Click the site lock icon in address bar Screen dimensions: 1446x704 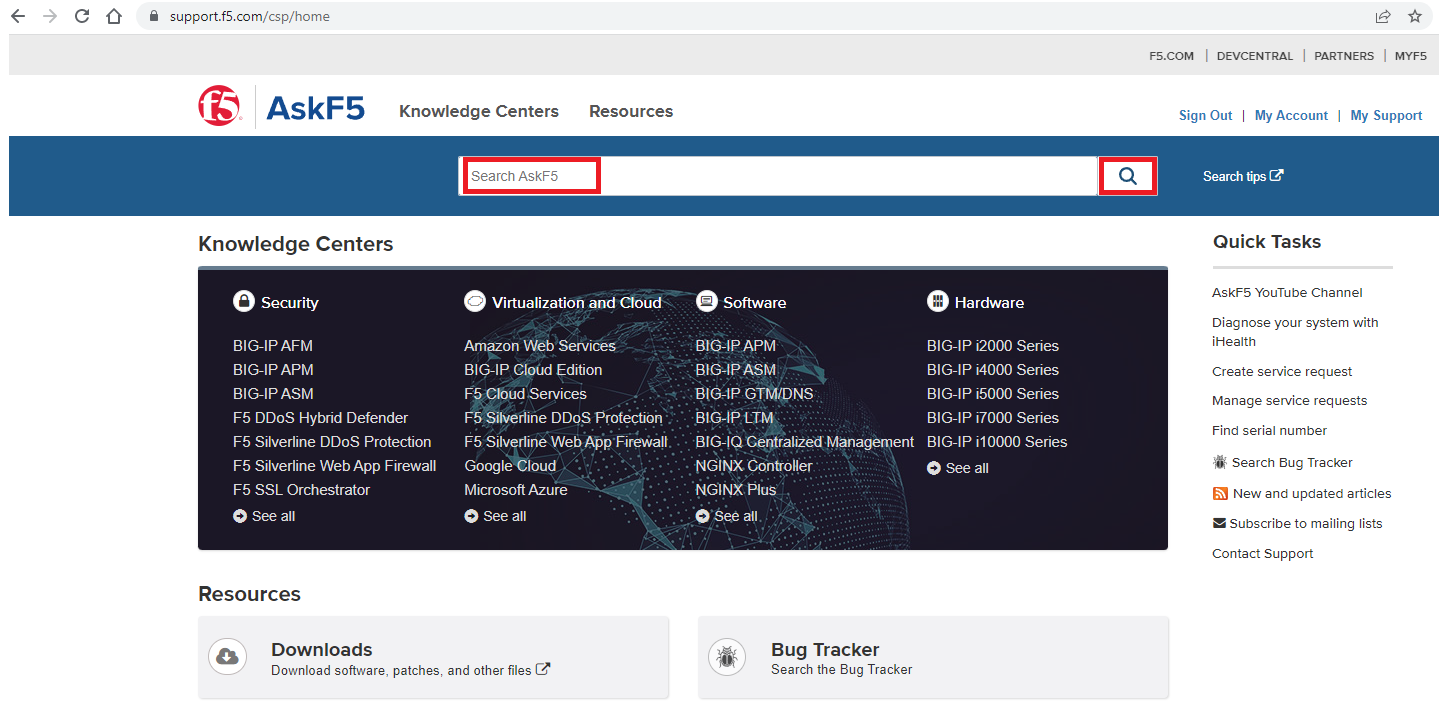[x=153, y=16]
